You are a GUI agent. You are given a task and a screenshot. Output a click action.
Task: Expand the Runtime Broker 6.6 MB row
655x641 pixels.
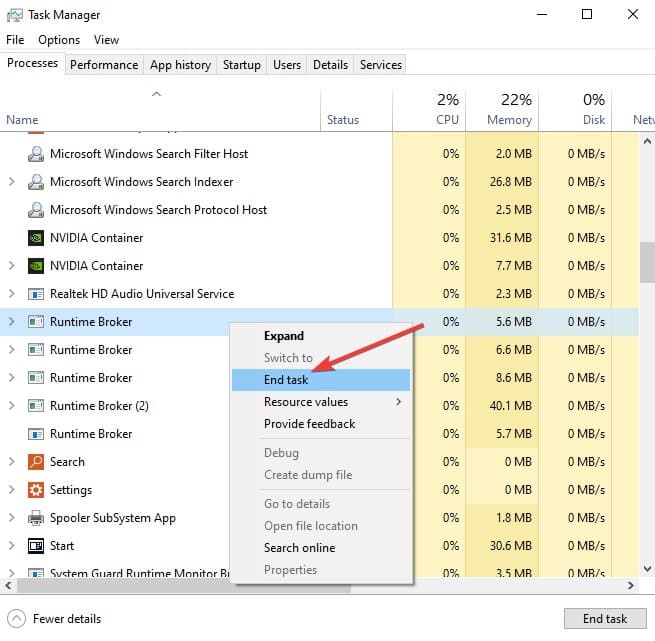pos(12,350)
